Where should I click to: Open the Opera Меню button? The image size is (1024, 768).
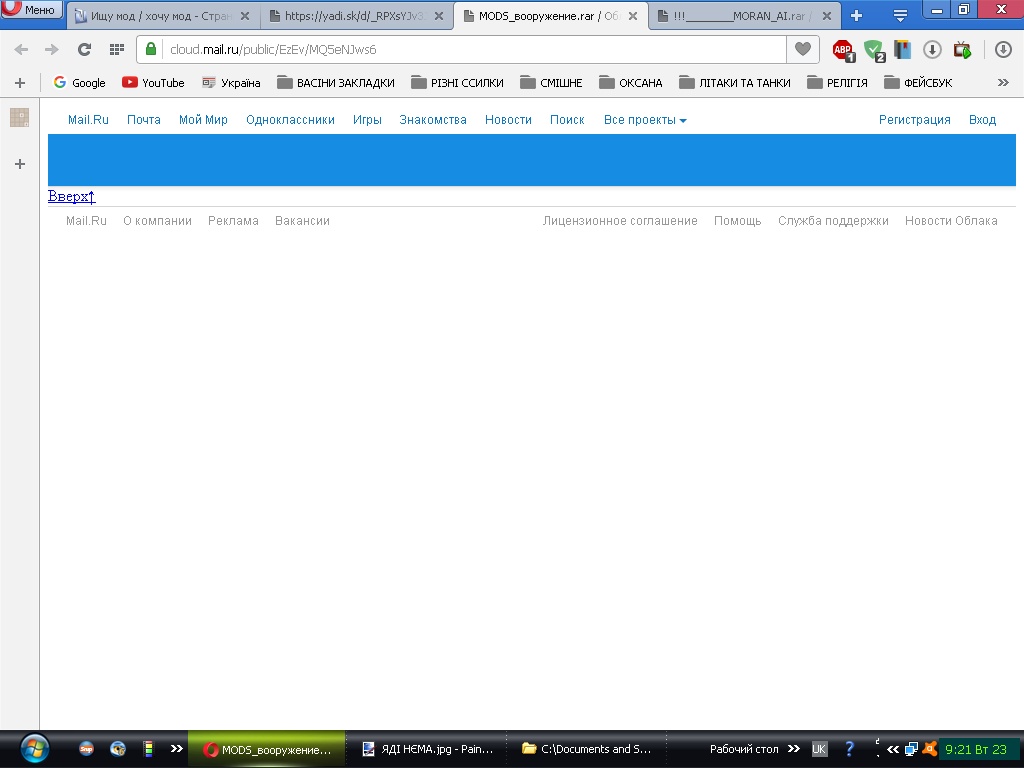pyautogui.click(x=31, y=9)
